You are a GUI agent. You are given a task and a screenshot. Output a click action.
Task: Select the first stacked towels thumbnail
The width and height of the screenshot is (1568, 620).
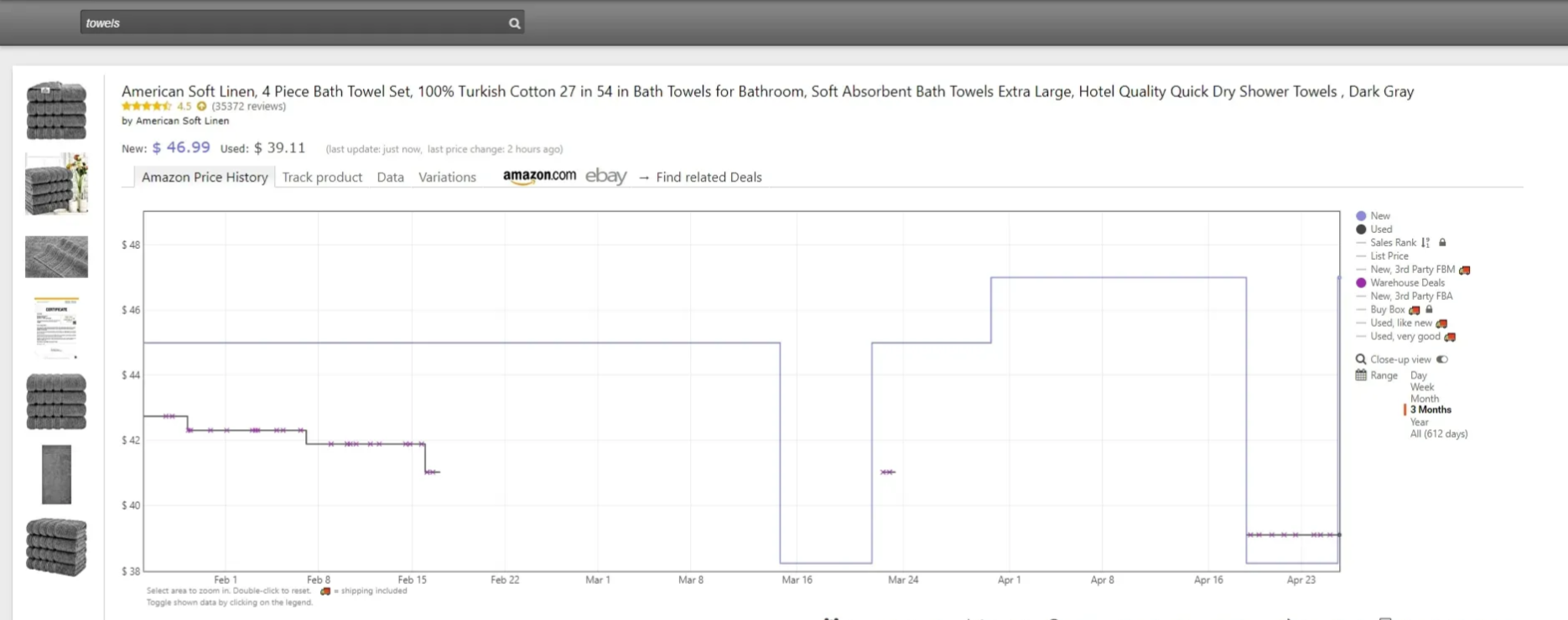tap(56, 111)
